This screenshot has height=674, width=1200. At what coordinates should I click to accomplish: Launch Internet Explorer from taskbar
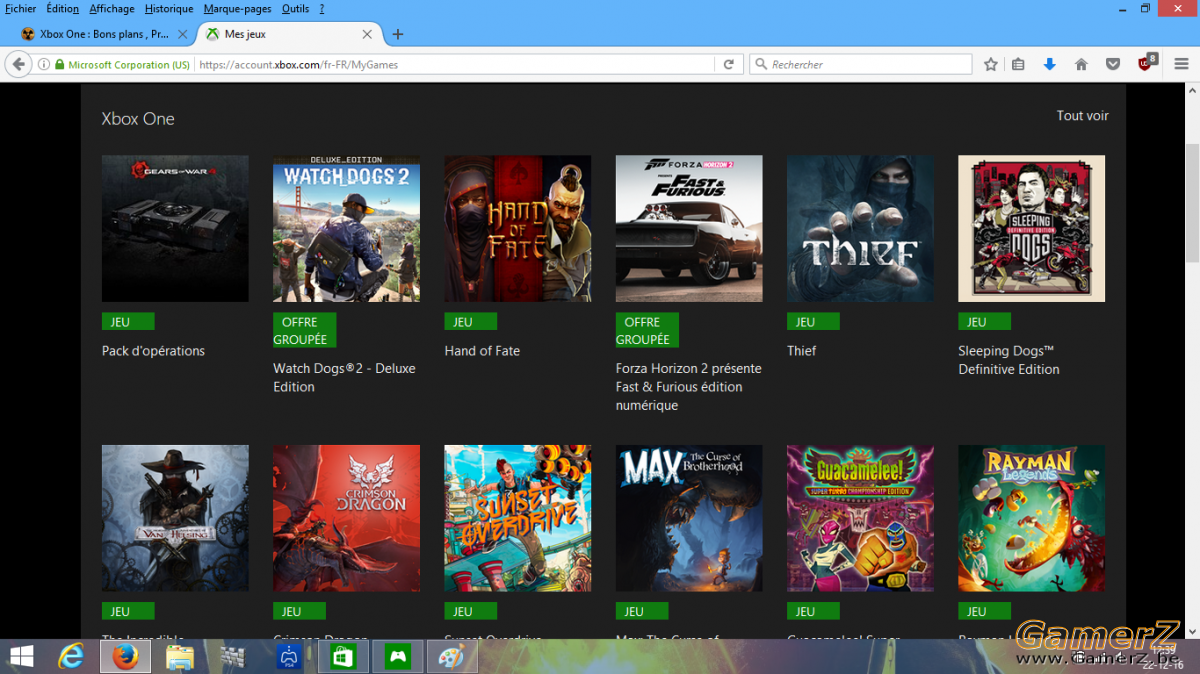[x=71, y=657]
